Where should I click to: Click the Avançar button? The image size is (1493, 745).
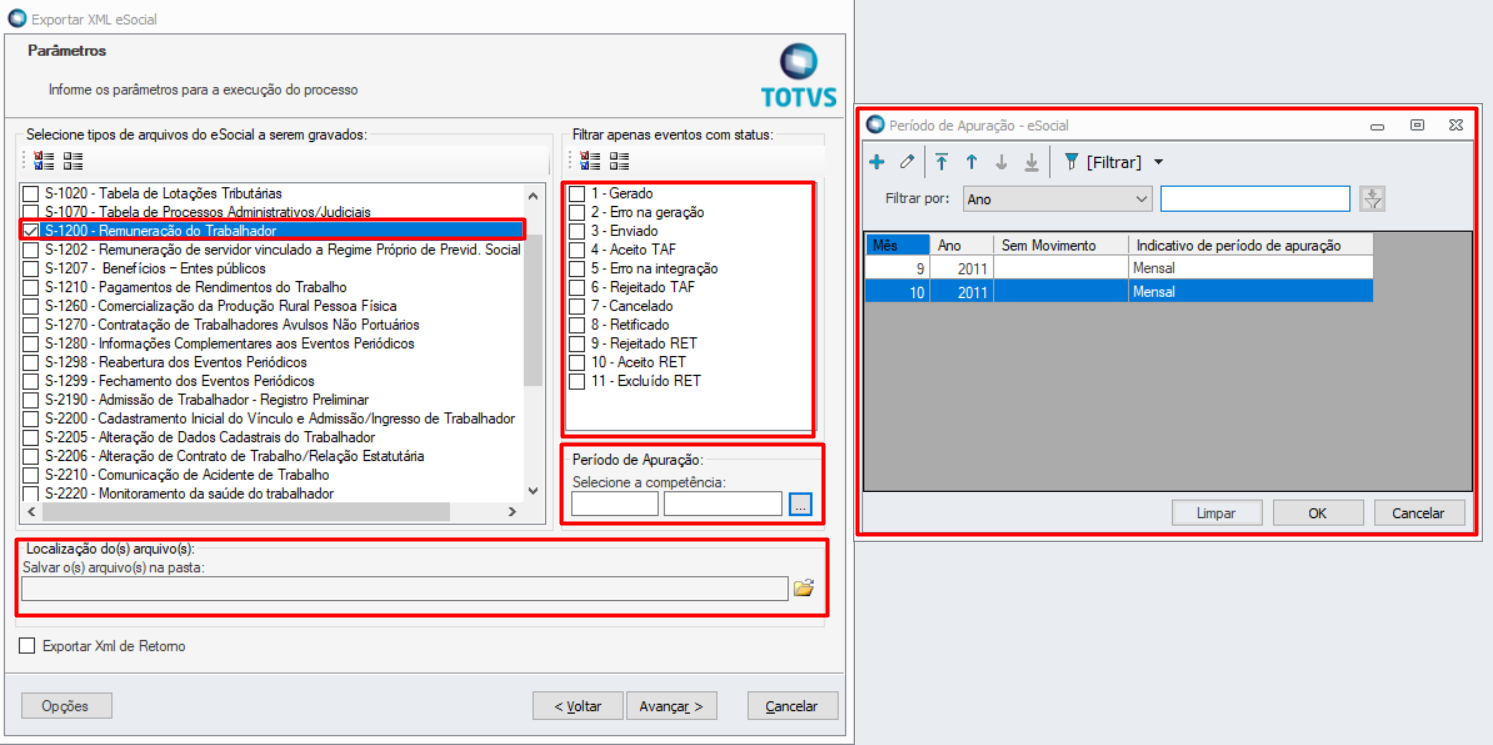(671, 705)
